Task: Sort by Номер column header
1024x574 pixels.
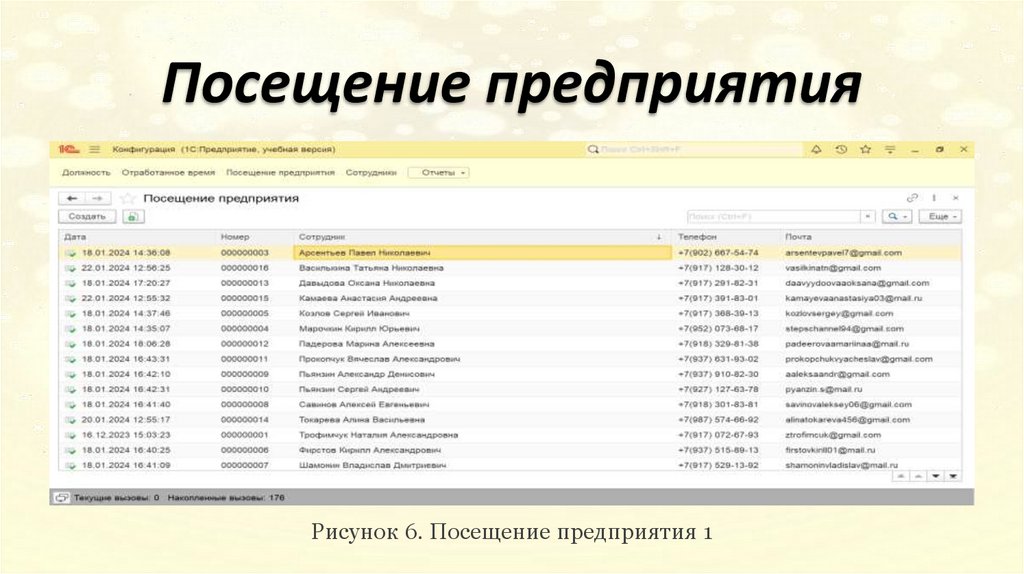Action: pos(255,237)
